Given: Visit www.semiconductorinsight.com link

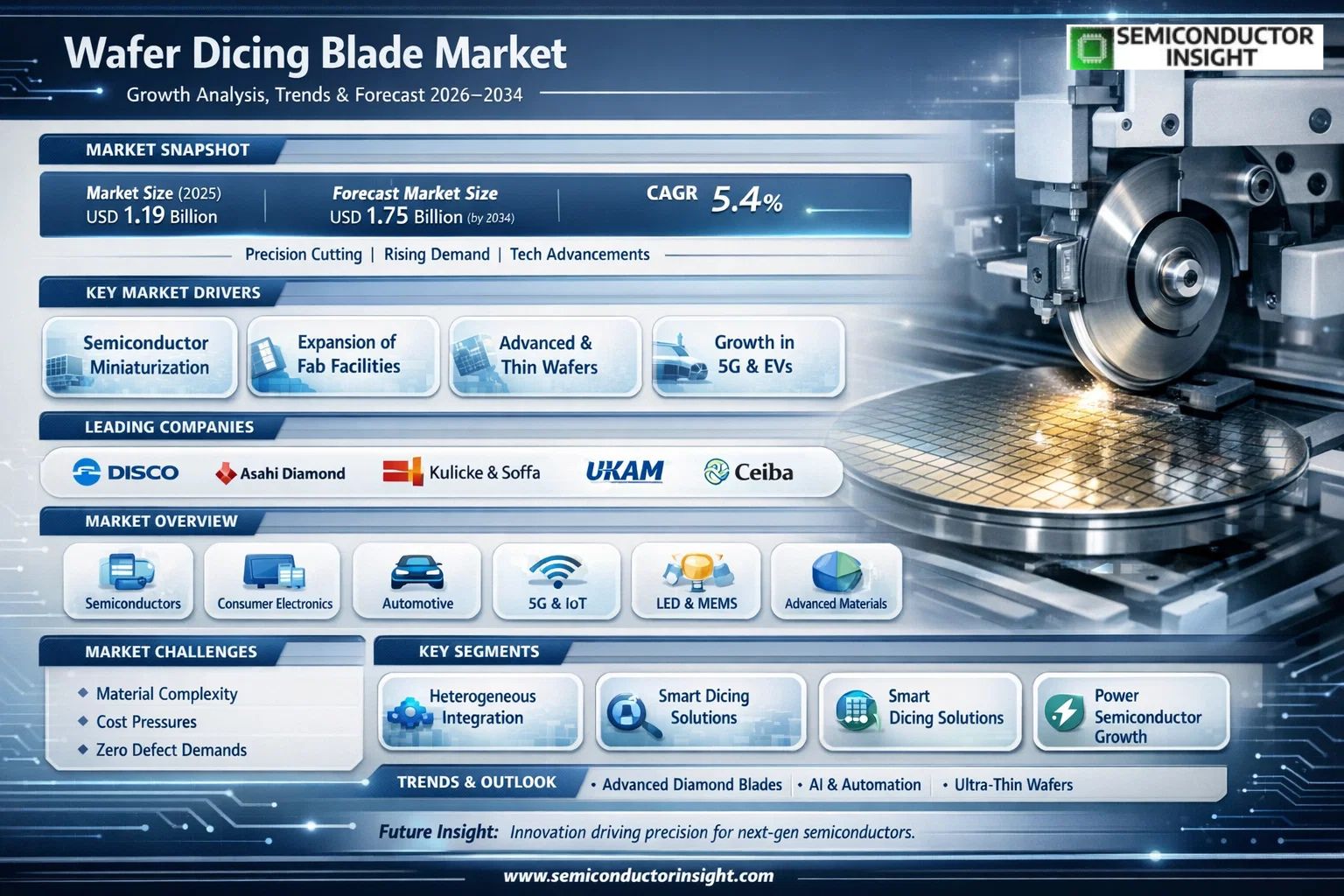Looking at the screenshot, I should coord(639,876).
